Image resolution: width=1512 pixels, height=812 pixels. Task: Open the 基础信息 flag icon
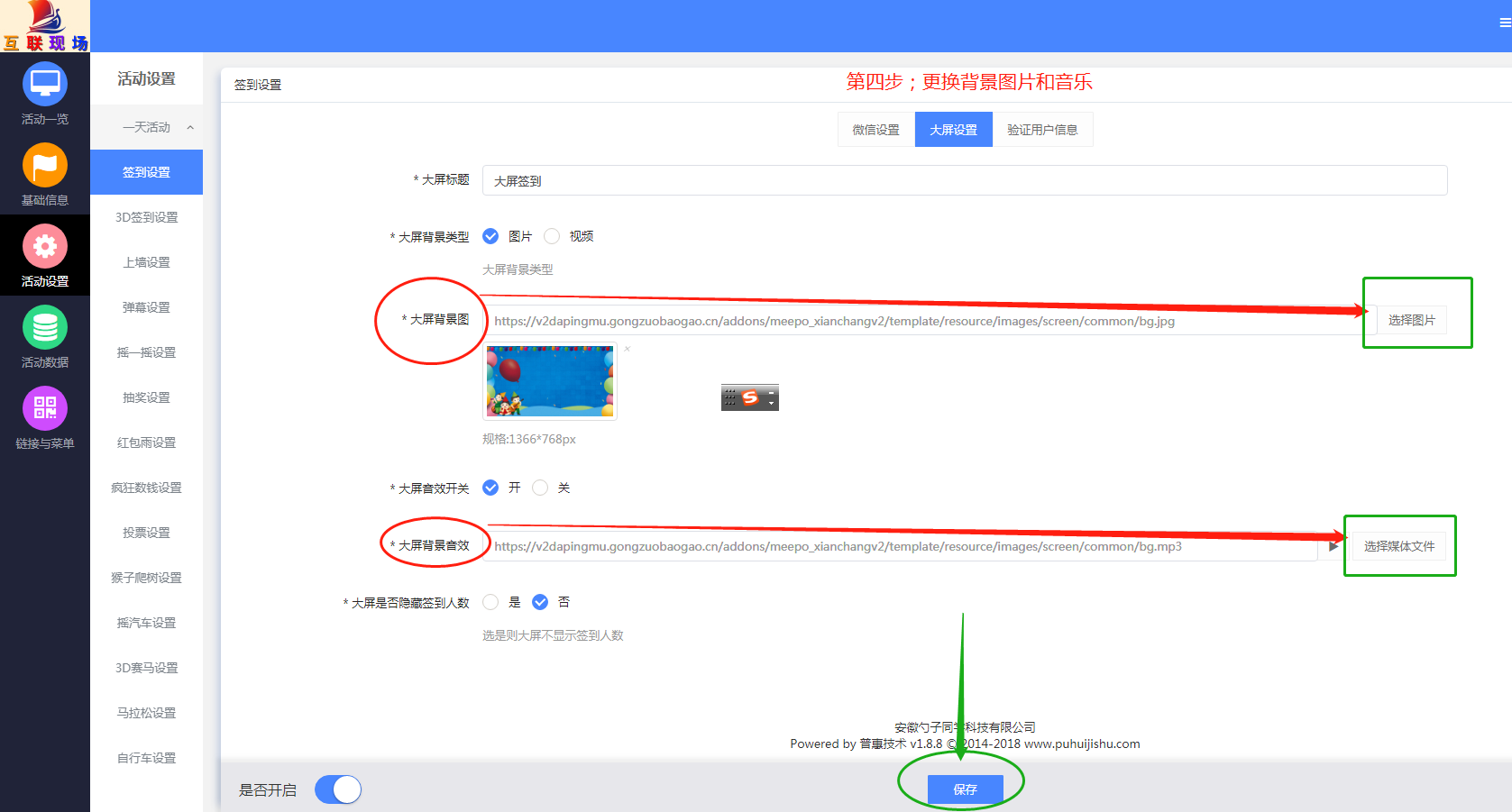pyautogui.click(x=45, y=165)
